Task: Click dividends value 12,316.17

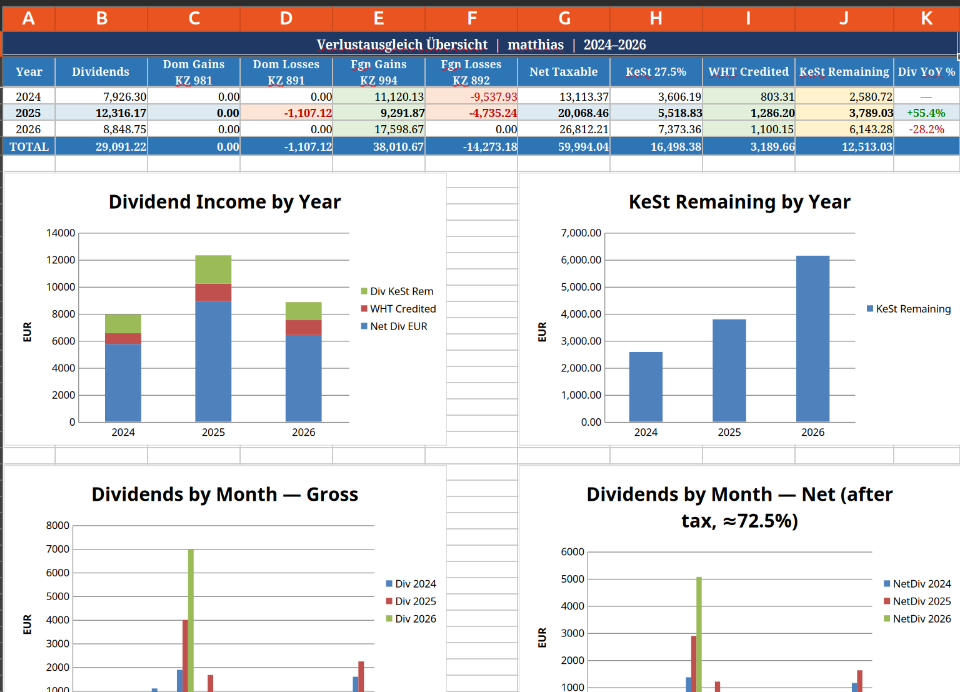Action: pyautogui.click(x=102, y=113)
